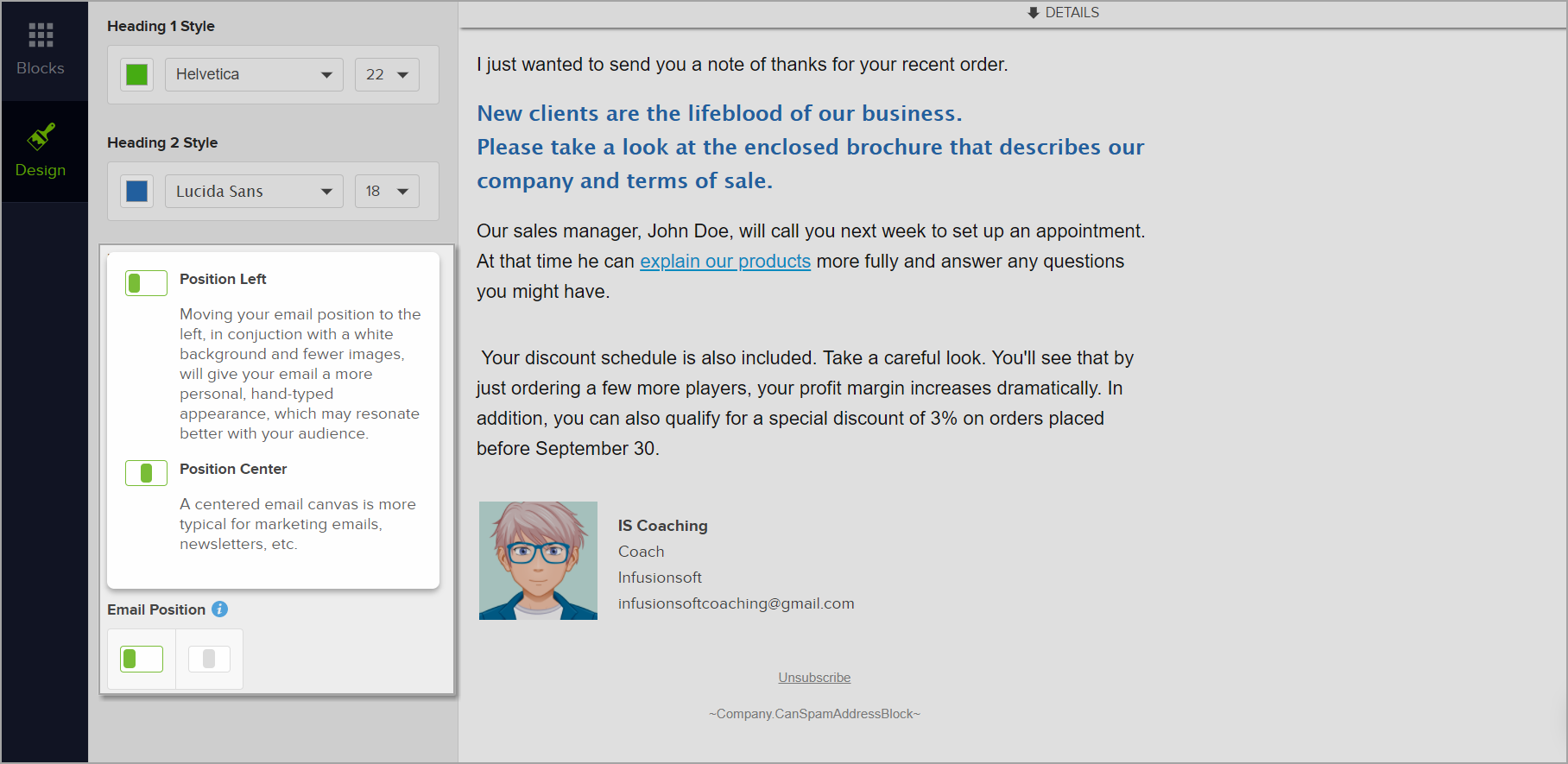Click the infusionsoftcoaching@gmail.com email text

[736, 603]
